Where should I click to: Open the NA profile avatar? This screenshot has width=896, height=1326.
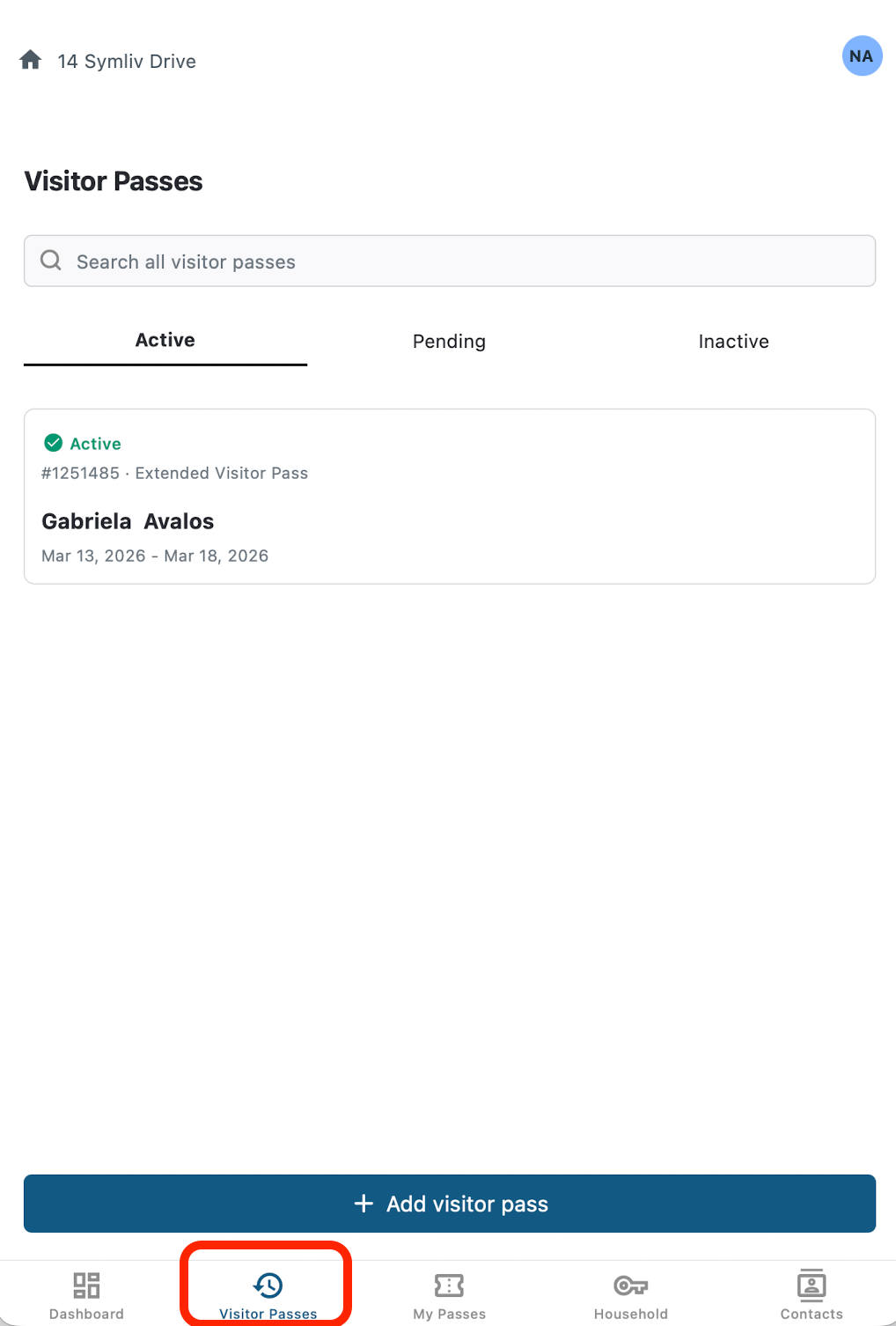862,56
